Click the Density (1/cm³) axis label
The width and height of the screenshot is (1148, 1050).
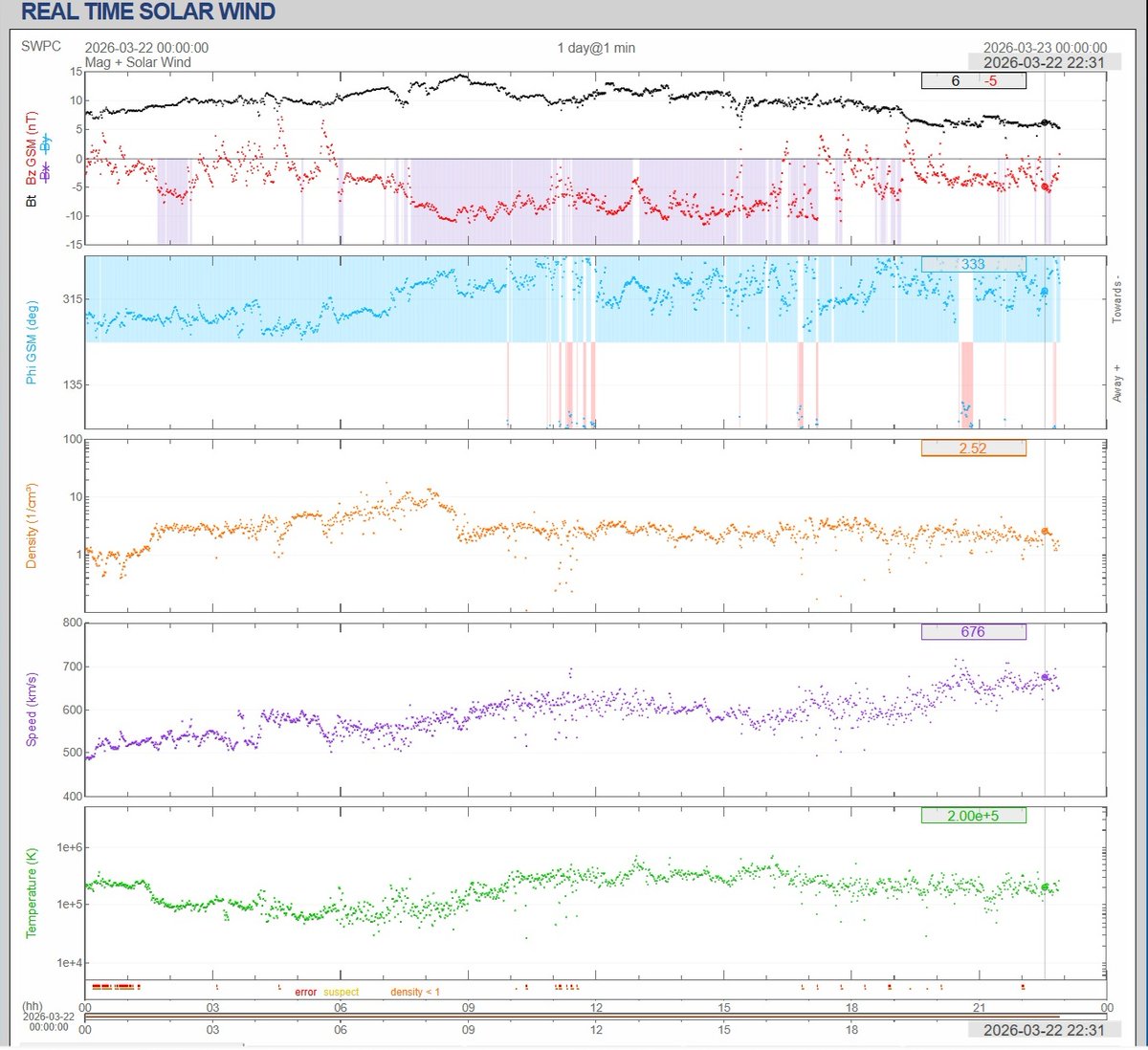point(32,525)
